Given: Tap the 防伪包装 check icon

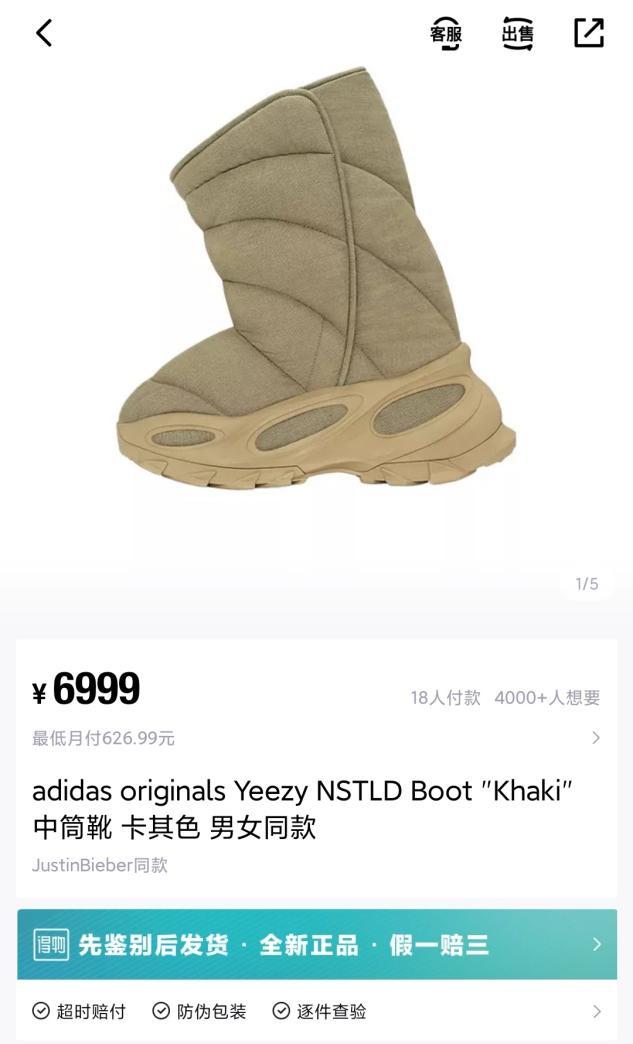Looking at the screenshot, I should (161, 1011).
